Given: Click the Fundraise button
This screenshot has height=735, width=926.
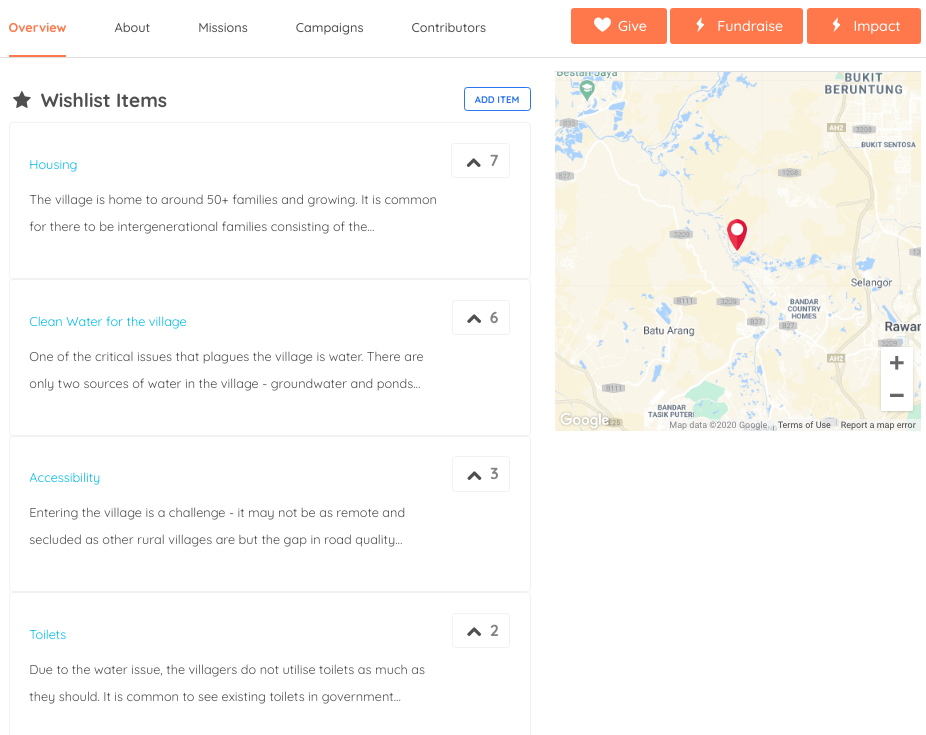Looking at the screenshot, I should pos(736,26).
